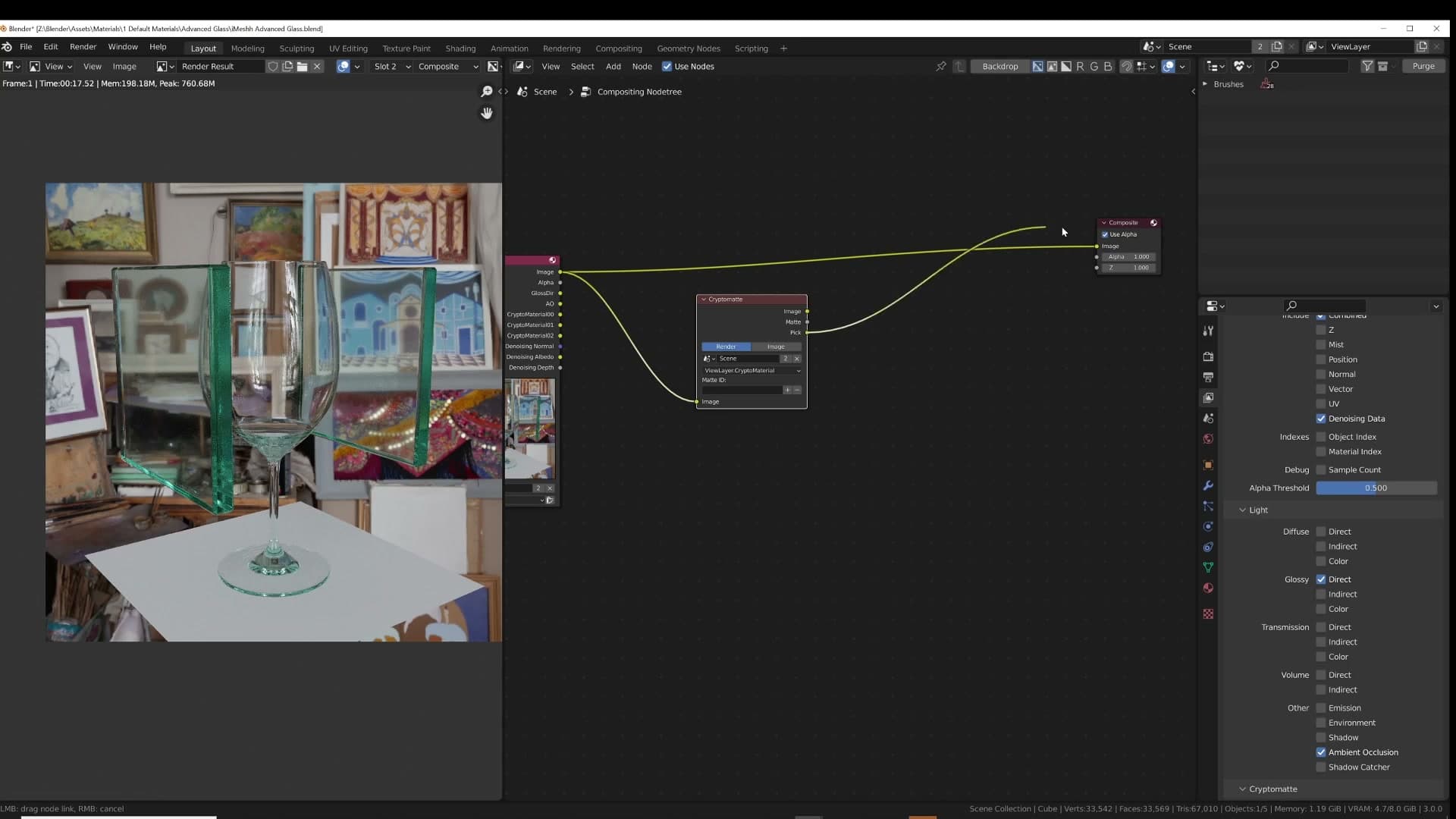The image size is (1456, 819).
Task: Click the outliner filter funnel icon
Action: click(x=1367, y=67)
